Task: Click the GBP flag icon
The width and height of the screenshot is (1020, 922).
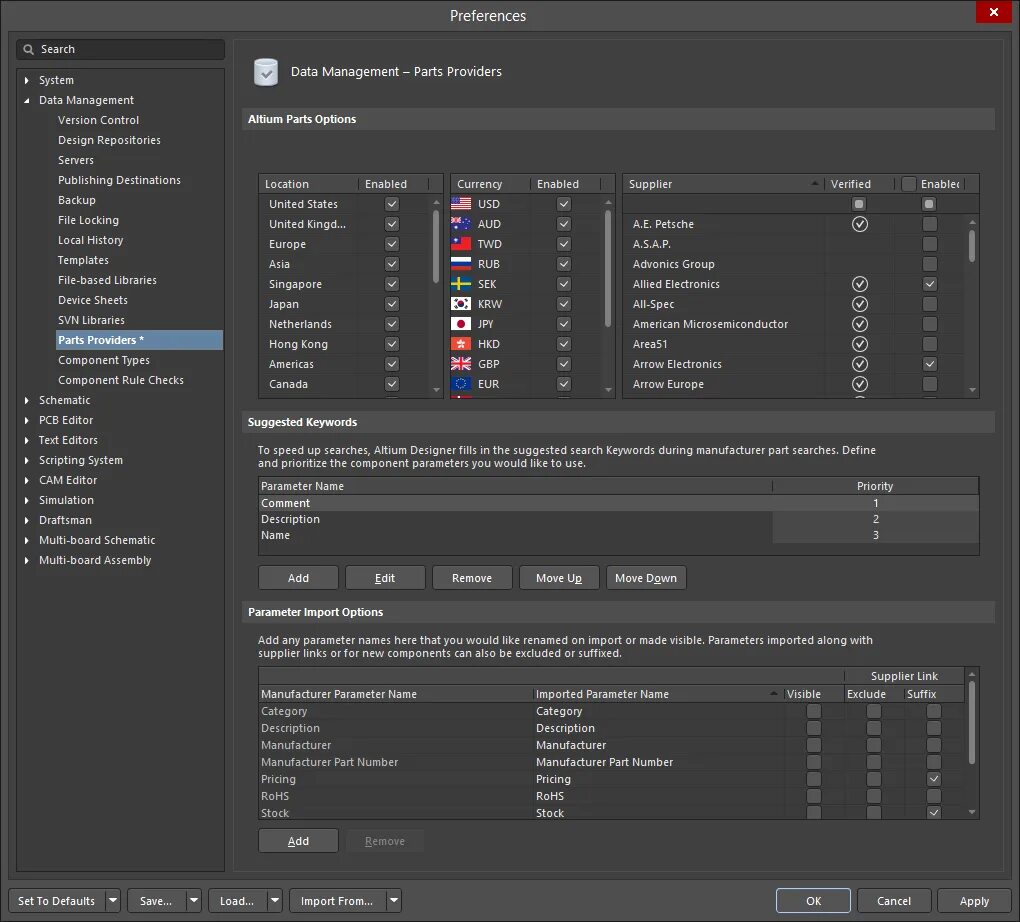Action: point(461,364)
